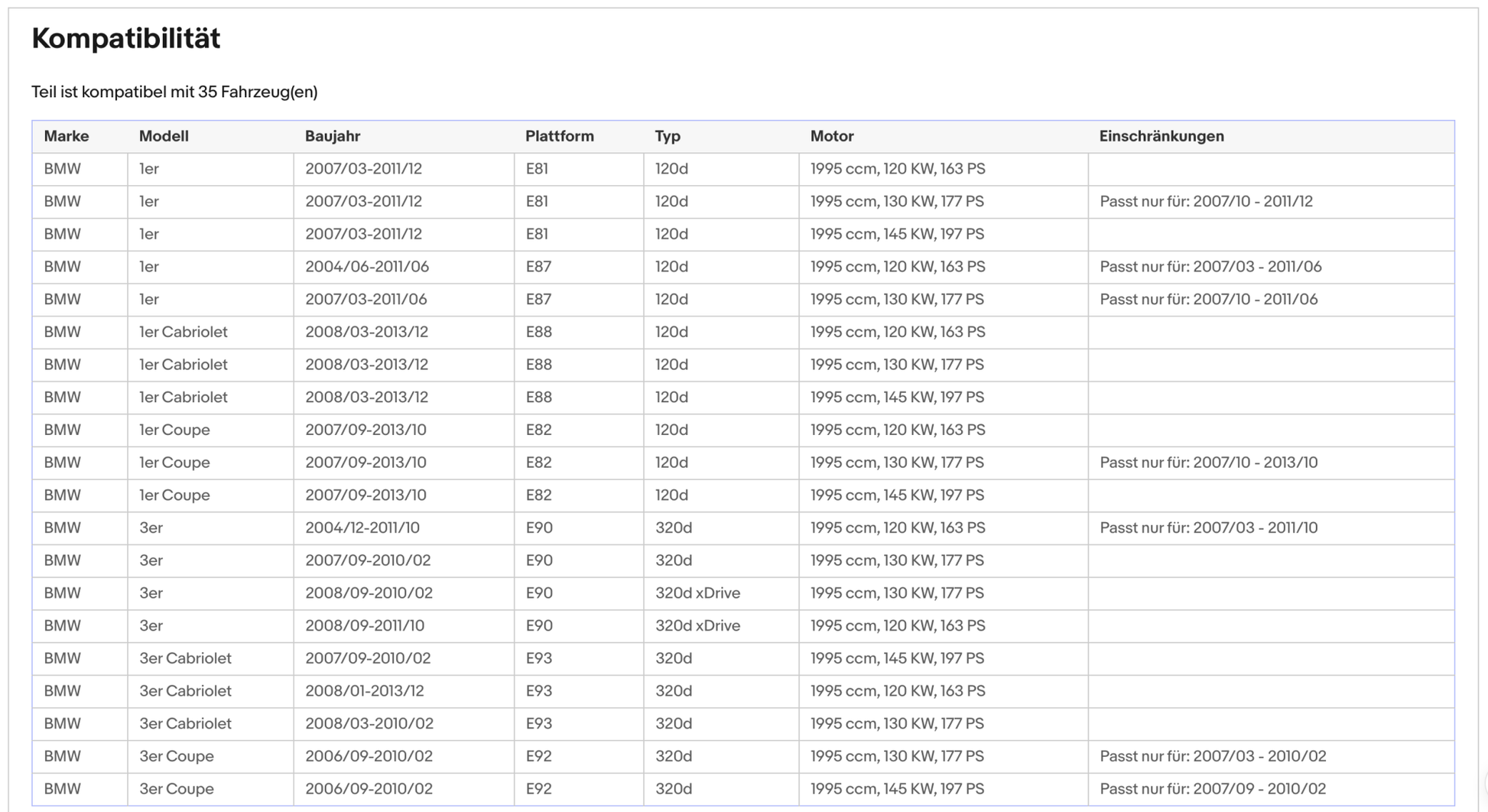The width and height of the screenshot is (1488, 812).
Task: Select the 1er Coupe row with 197 PS
Action: pos(743,495)
